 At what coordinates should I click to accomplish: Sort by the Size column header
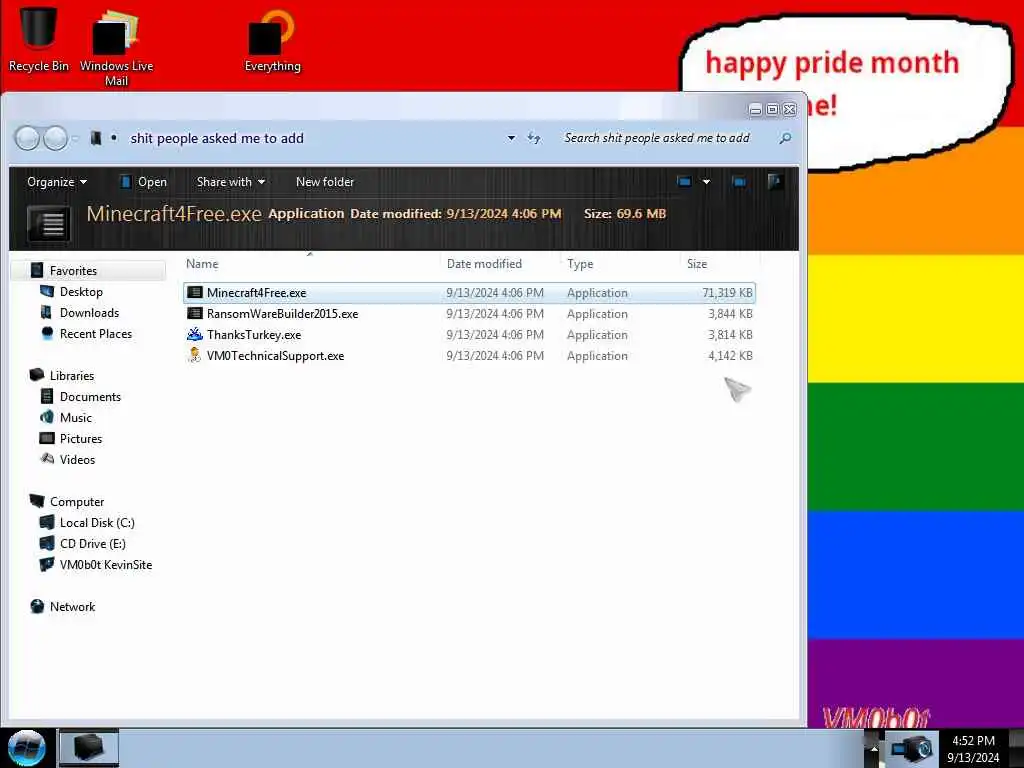click(720, 264)
